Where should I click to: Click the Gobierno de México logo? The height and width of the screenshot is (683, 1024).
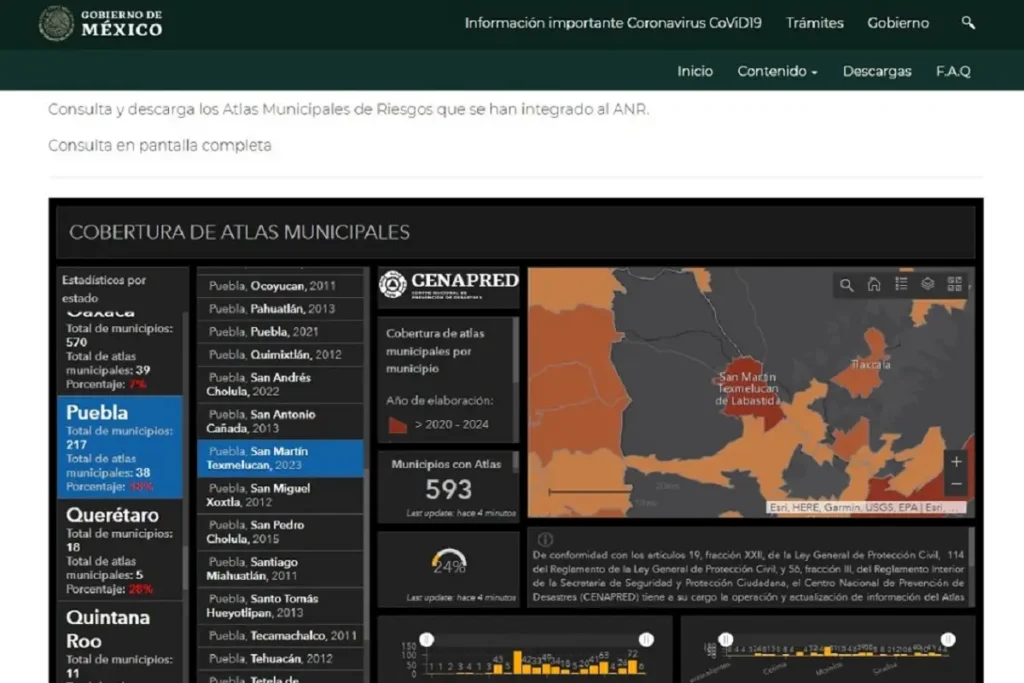pos(100,23)
